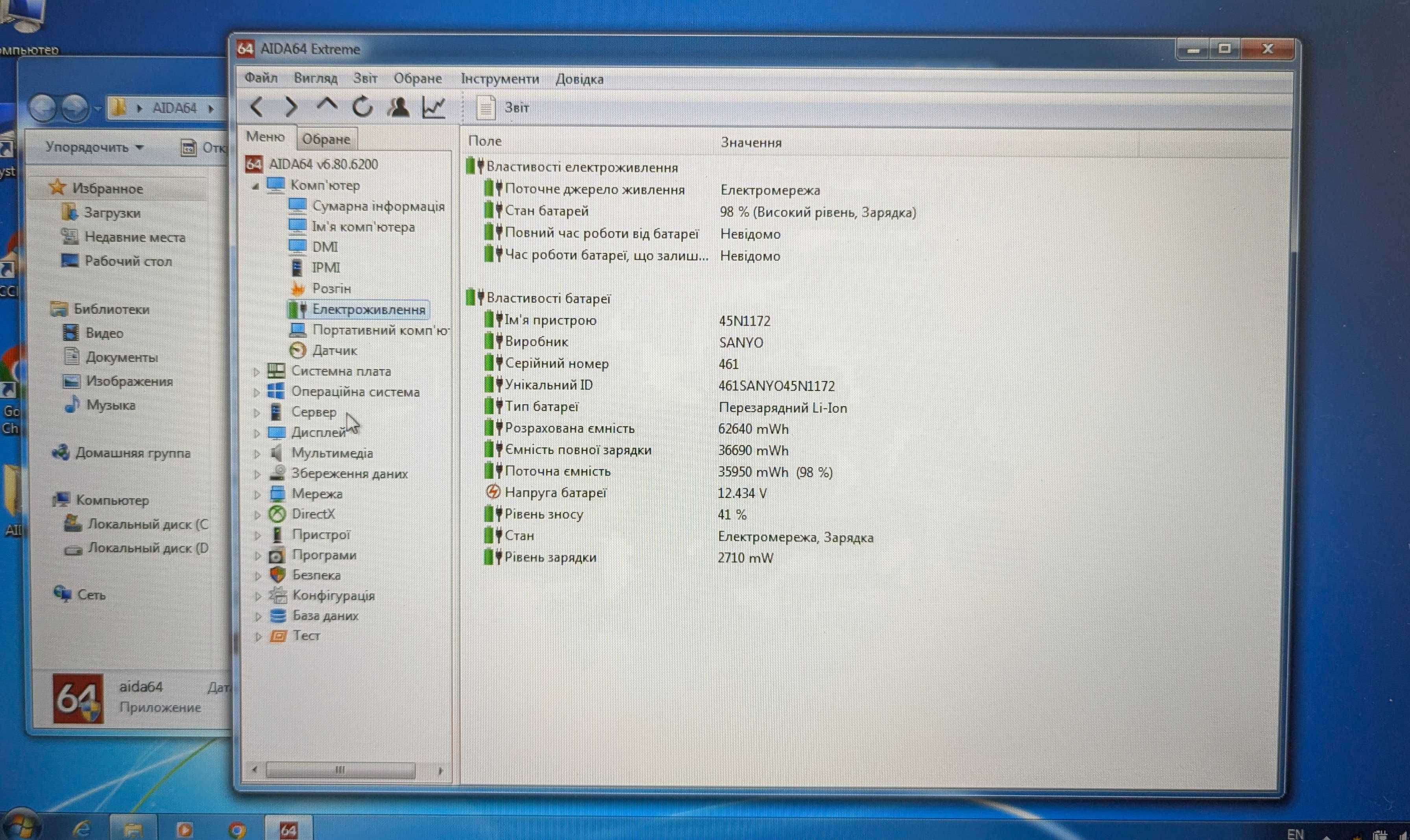Click Explorer's back navigation button
The image size is (1410, 840).
pyautogui.click(x=43, y=108)
